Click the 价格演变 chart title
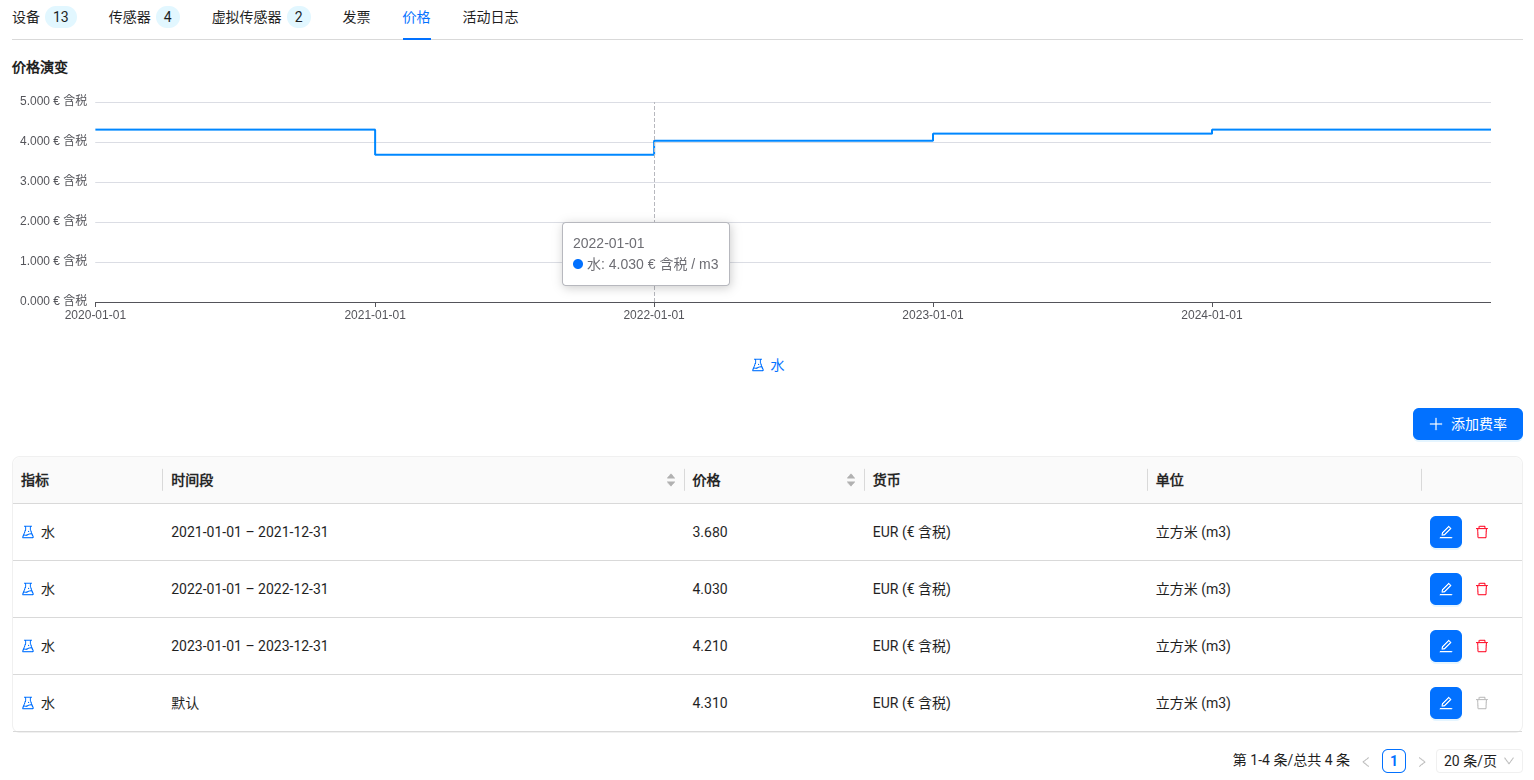Screen dimensions: 1534x780 [x=40, y=68]
